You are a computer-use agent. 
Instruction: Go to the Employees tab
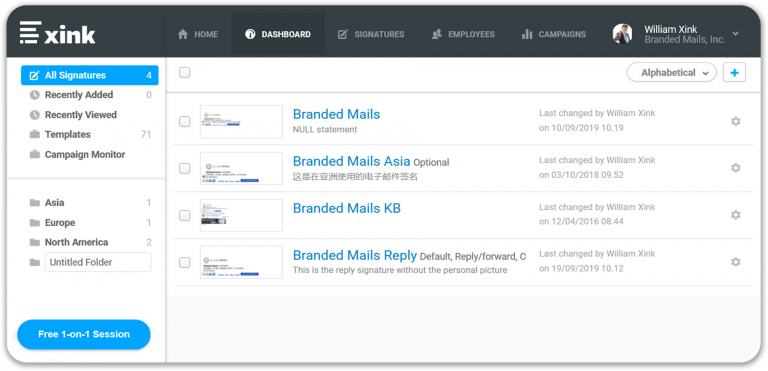point(463,34)
